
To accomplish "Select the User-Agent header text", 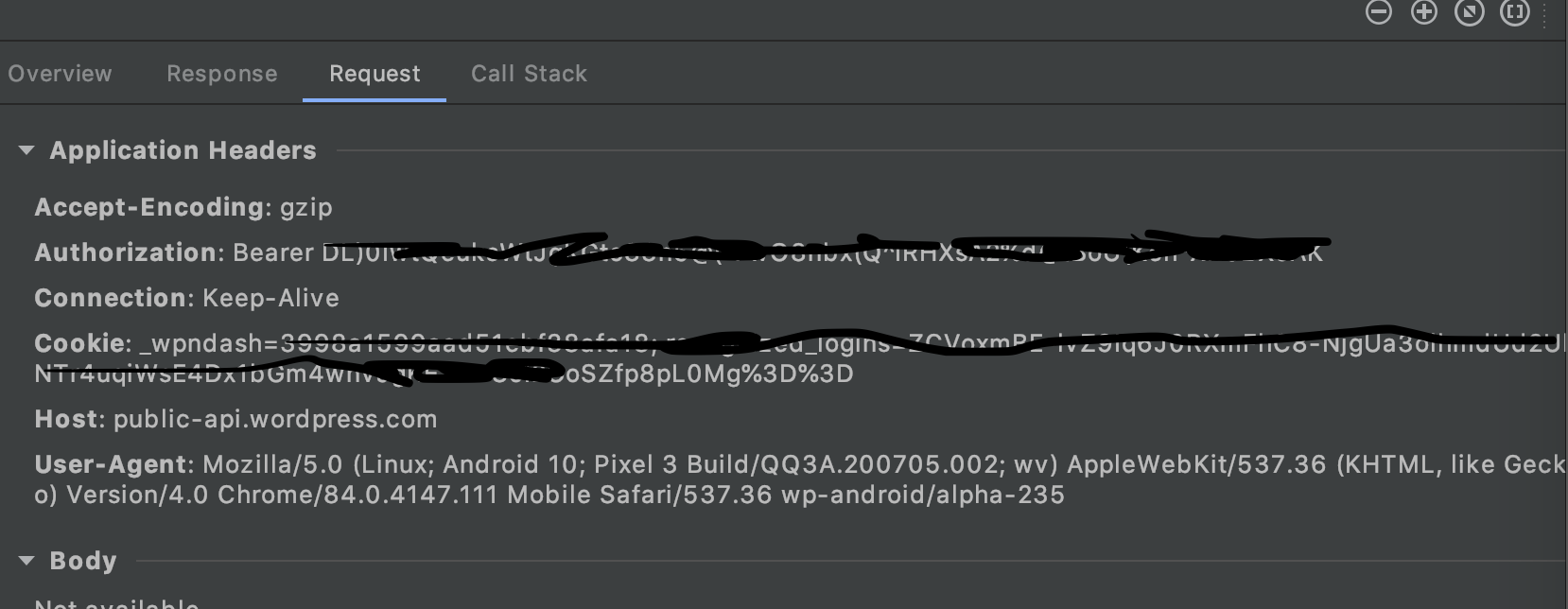I will [x=109, y=464].
